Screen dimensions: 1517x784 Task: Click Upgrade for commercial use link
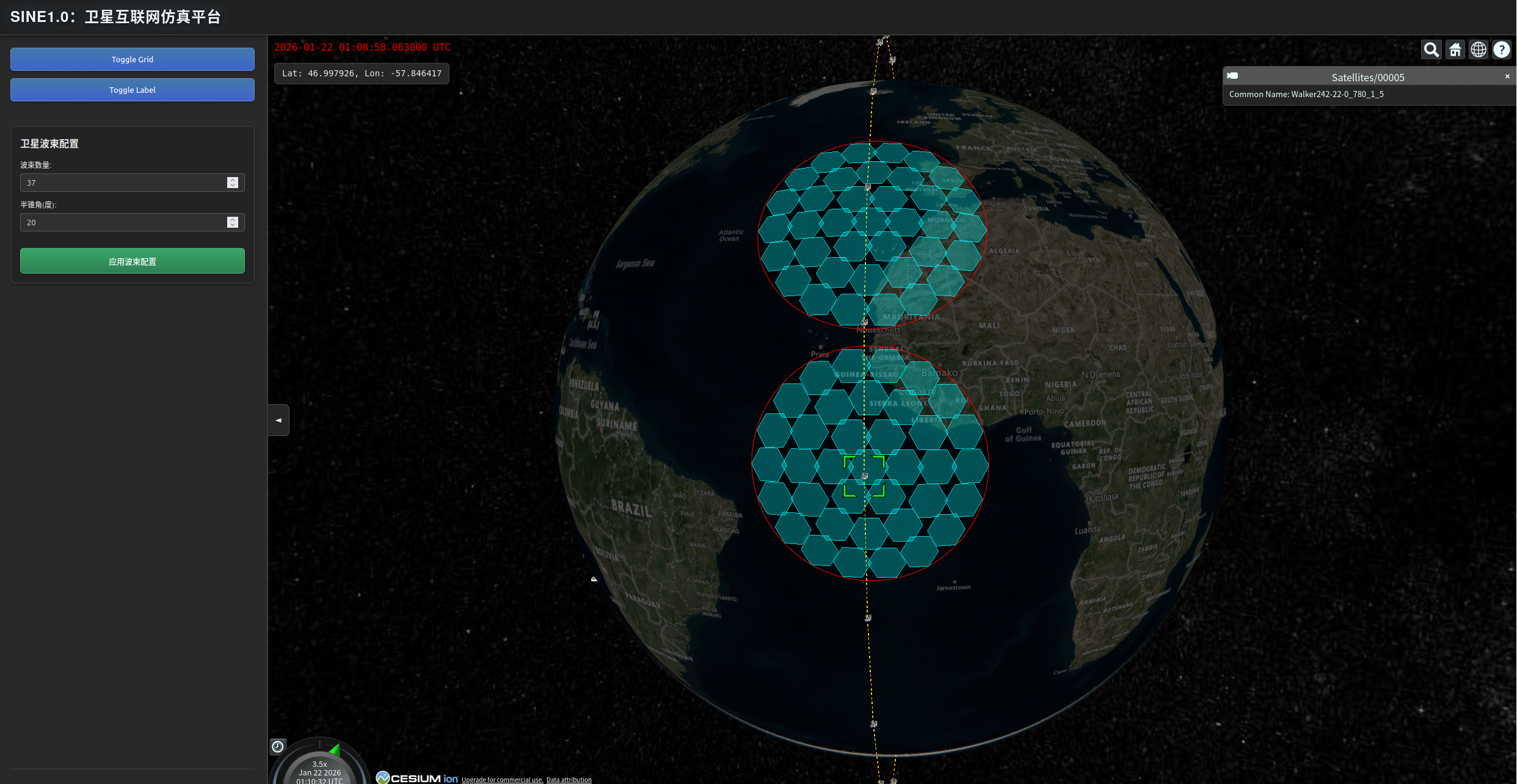[x=502, y=780]
